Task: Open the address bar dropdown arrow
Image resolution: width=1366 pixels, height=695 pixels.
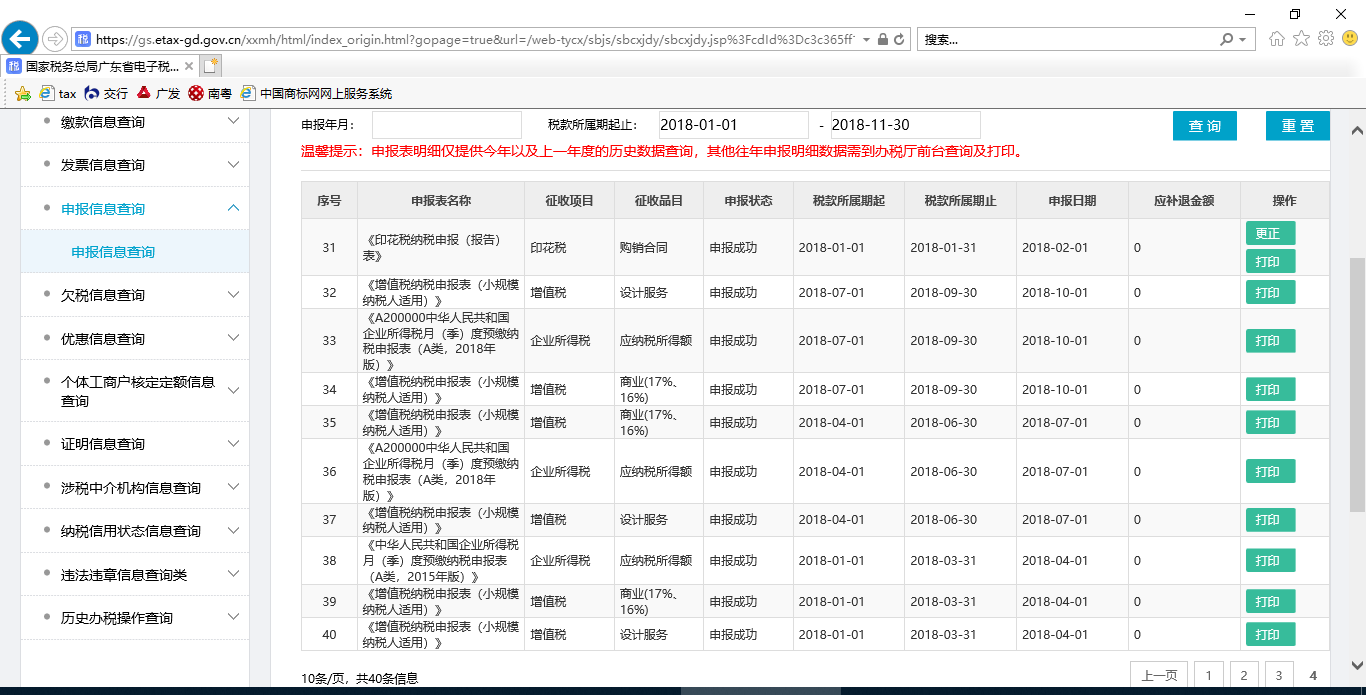Action: (x=865, y=40)
